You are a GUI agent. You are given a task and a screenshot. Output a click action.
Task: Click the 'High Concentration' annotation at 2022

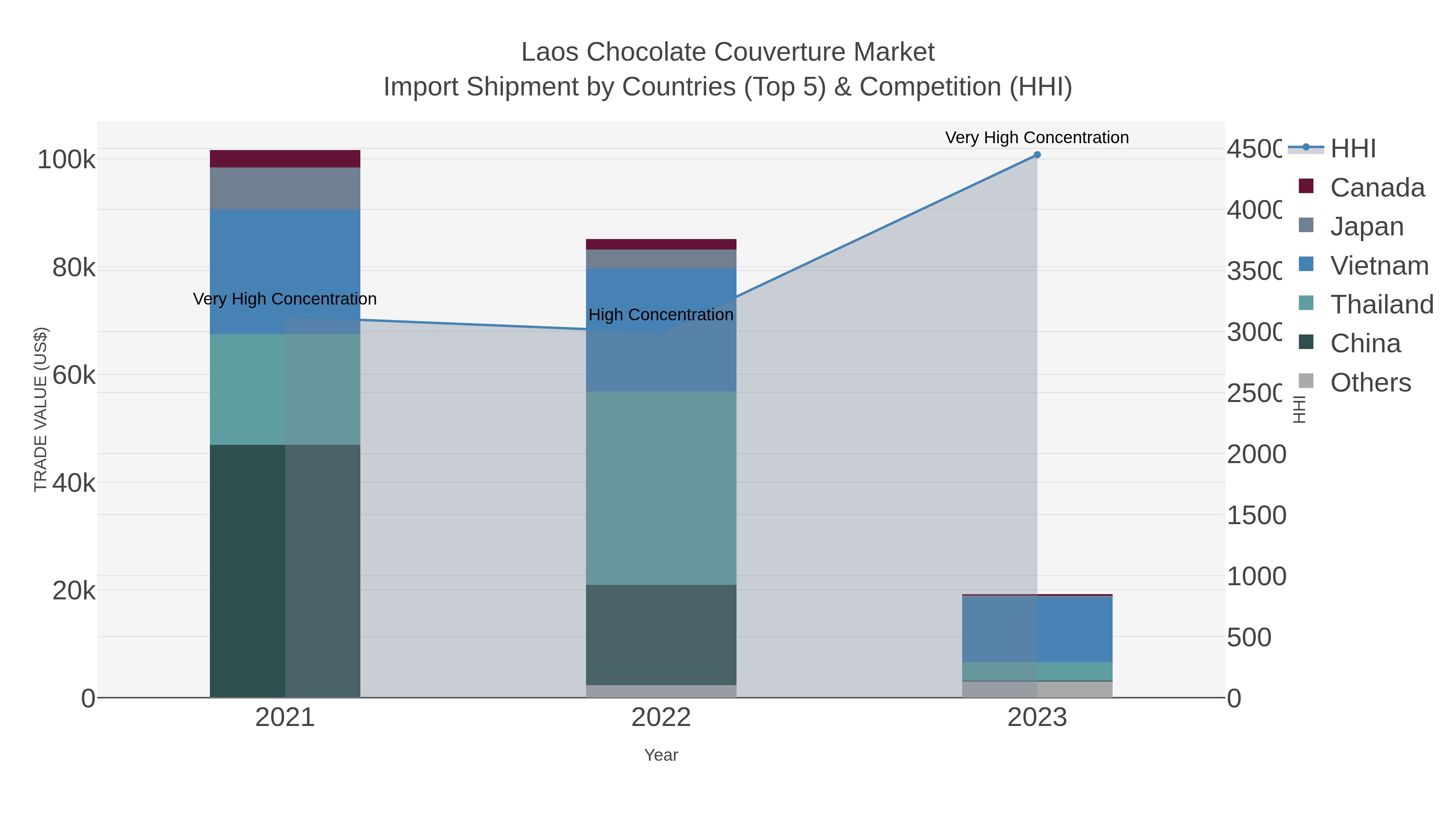pos(661,315)
